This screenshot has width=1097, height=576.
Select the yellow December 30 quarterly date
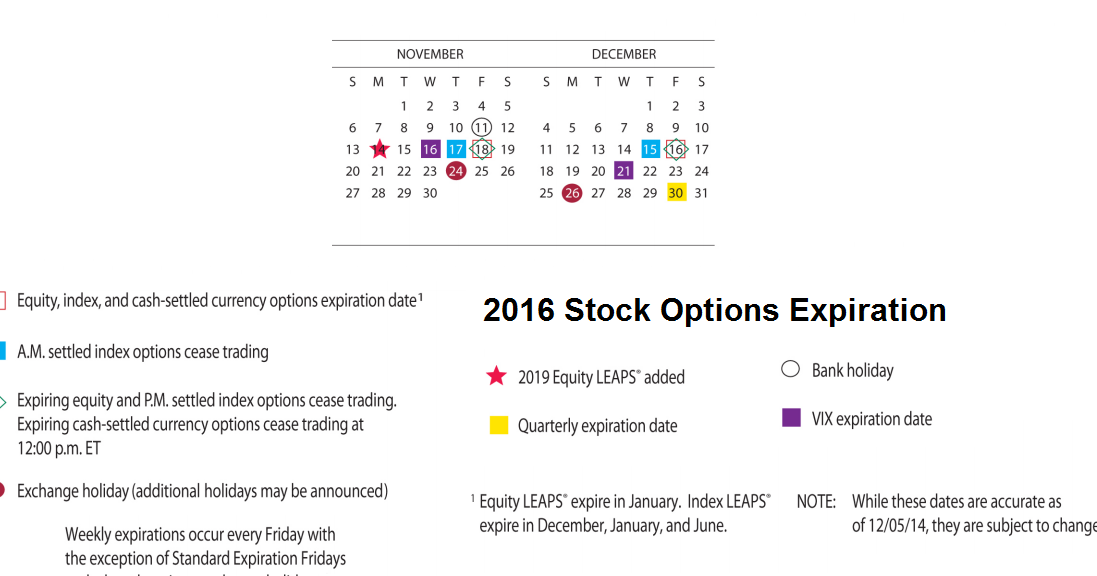tap(676, 192)
